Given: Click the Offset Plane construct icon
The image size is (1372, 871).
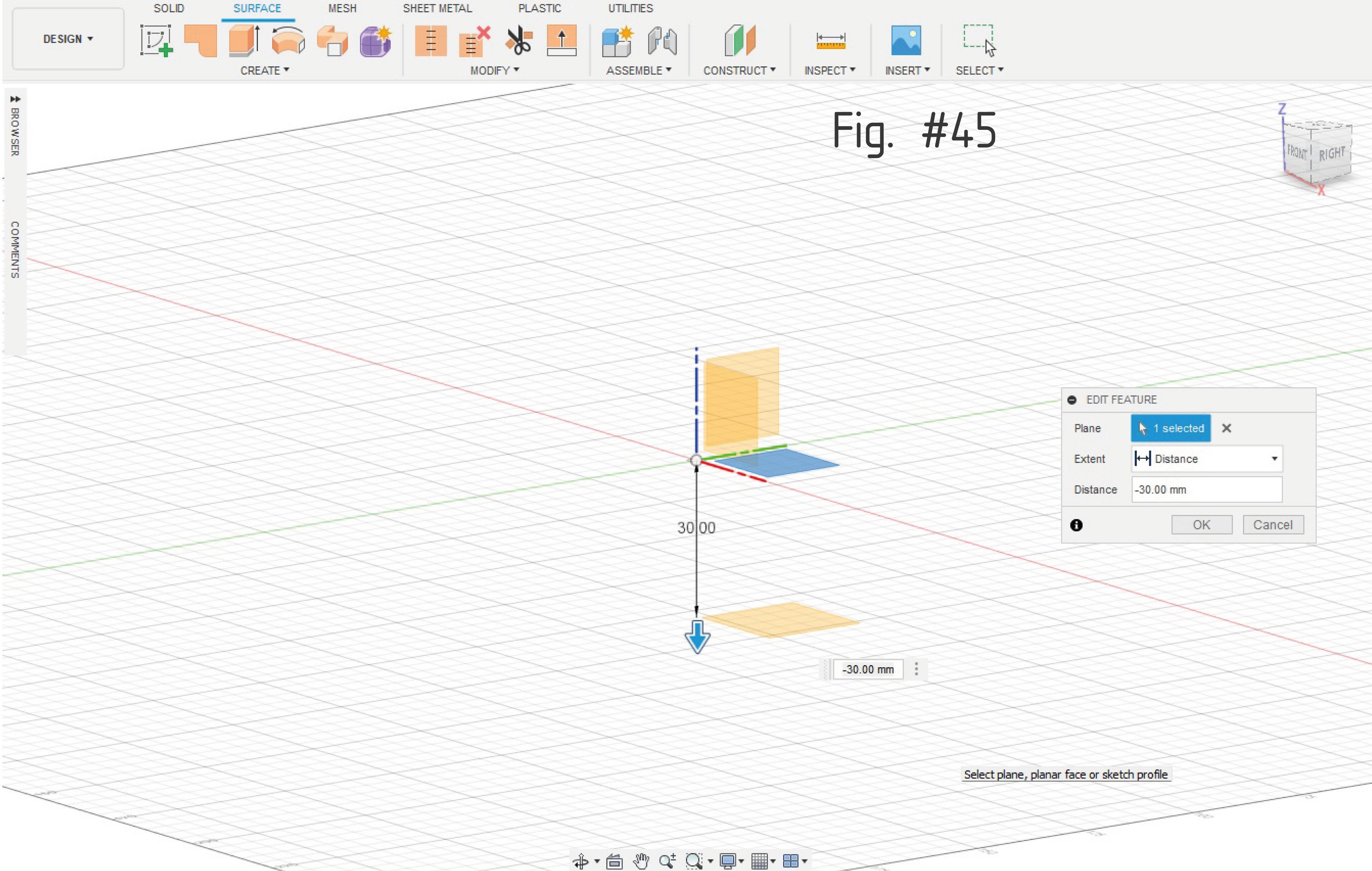Looking at the screenshot, I should [740, 41].
